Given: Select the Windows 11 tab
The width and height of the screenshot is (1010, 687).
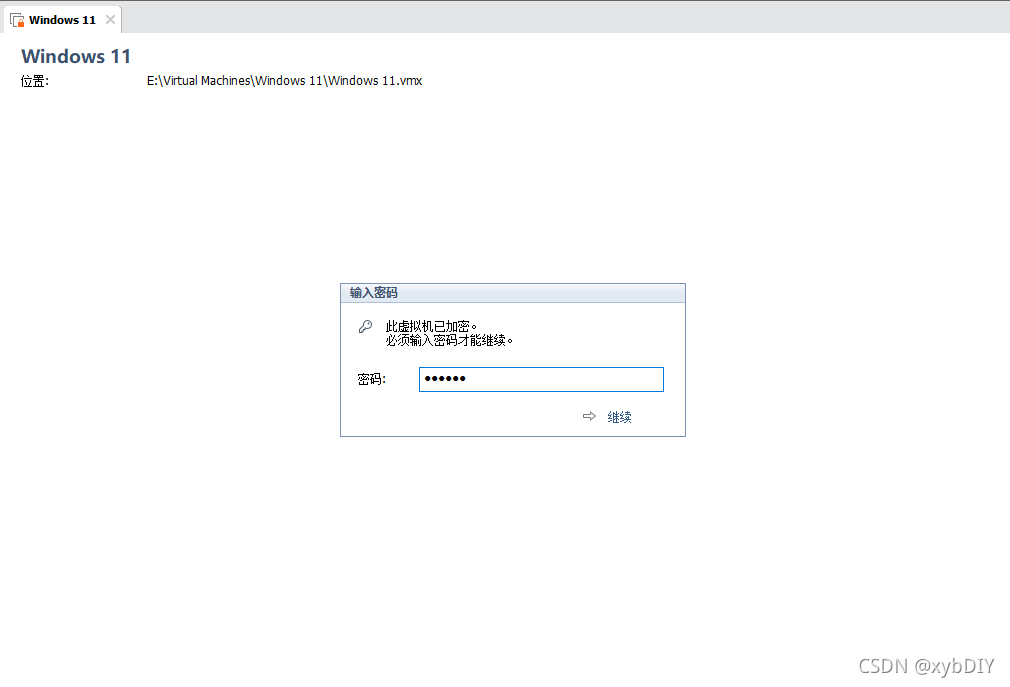Looking at the screenshot, I should [62, 20].
